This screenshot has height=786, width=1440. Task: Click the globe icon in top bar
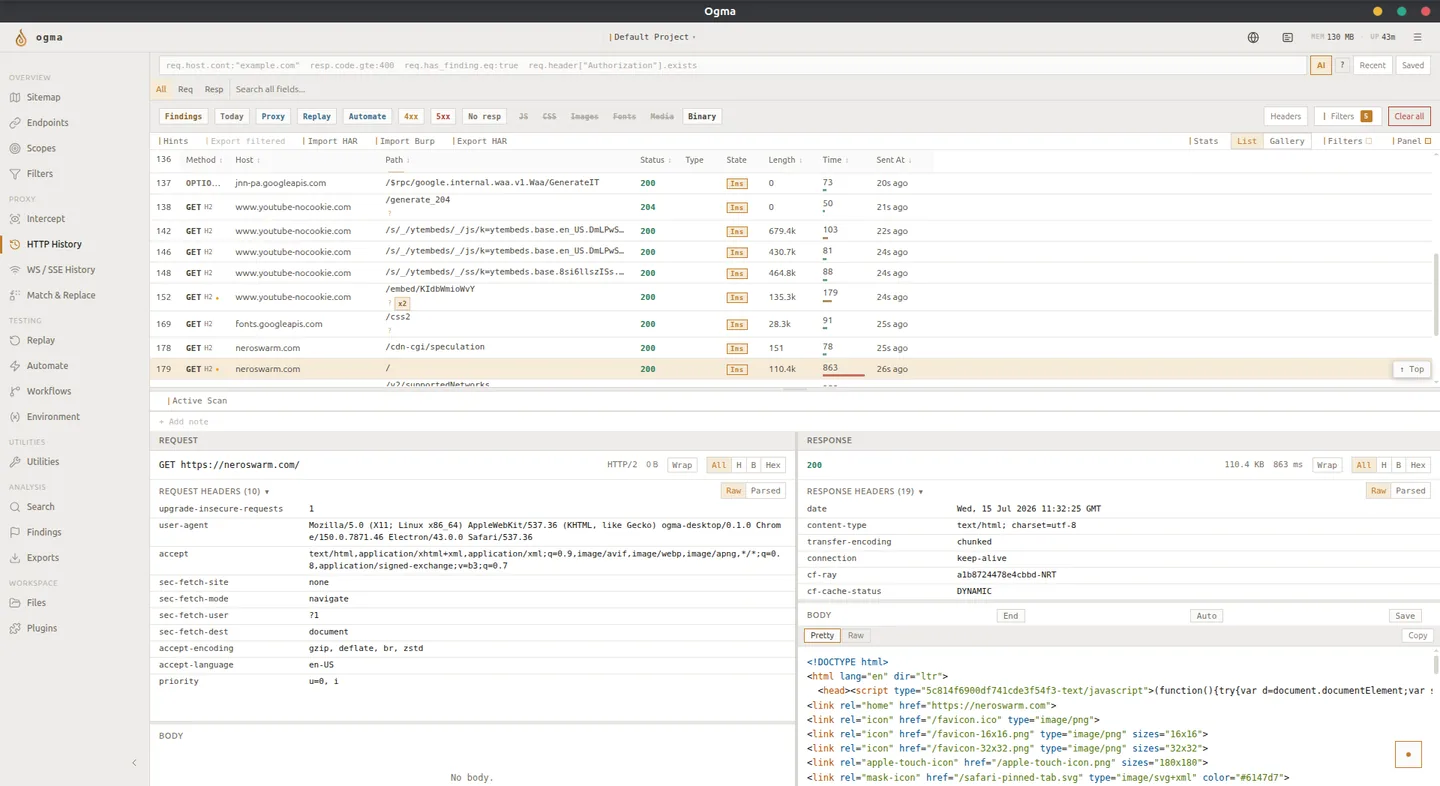point(1253,37)
